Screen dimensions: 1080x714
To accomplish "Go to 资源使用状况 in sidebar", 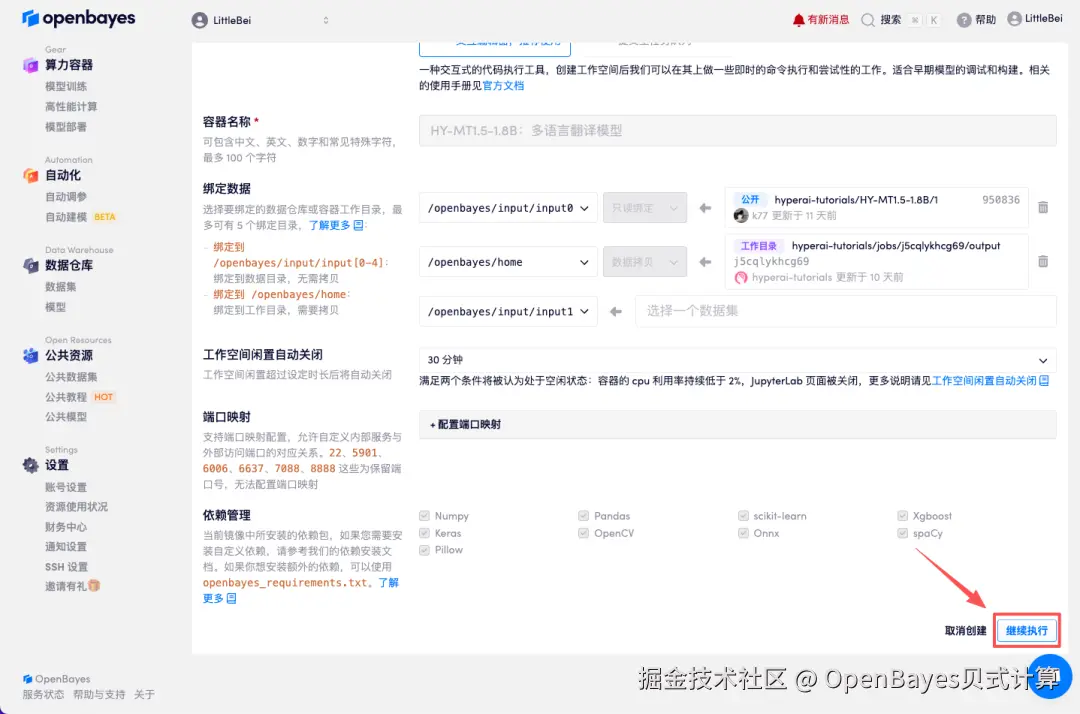I will (x=76, y=507).
